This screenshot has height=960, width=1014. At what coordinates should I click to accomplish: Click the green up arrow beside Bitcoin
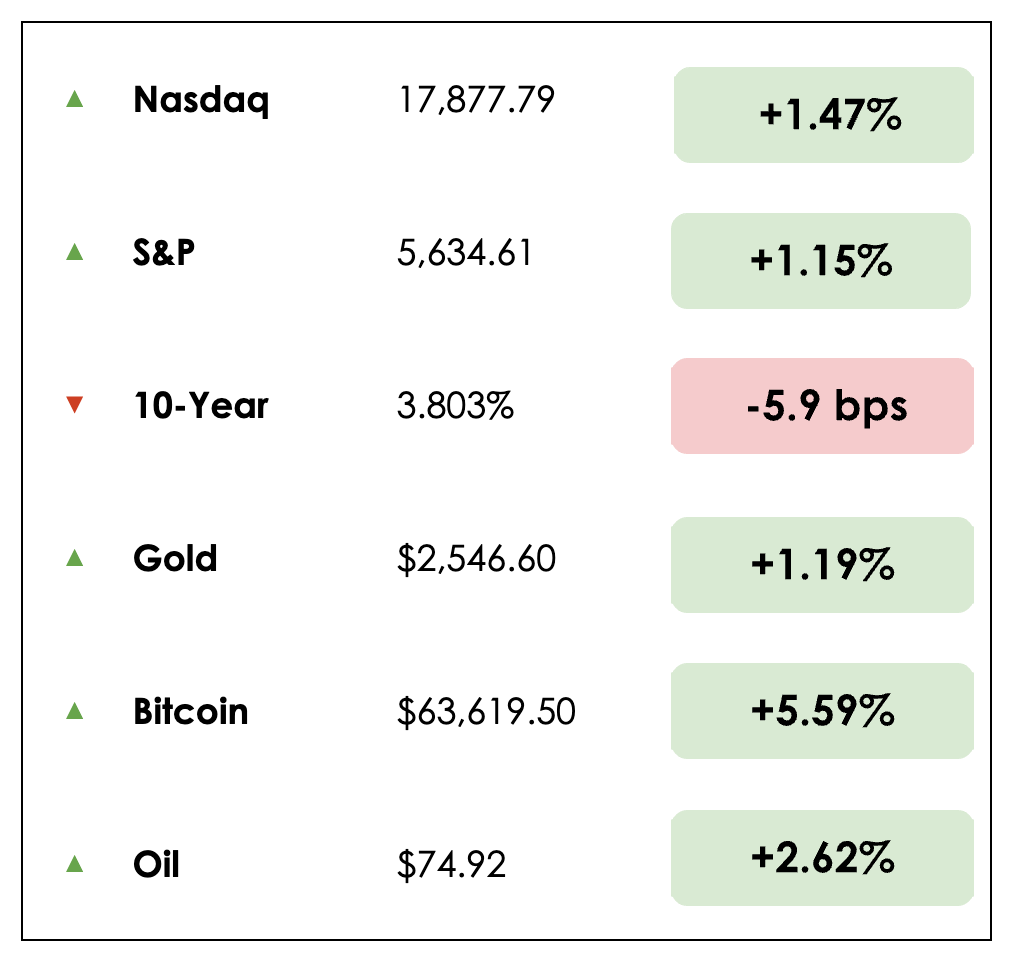point(73,711)
